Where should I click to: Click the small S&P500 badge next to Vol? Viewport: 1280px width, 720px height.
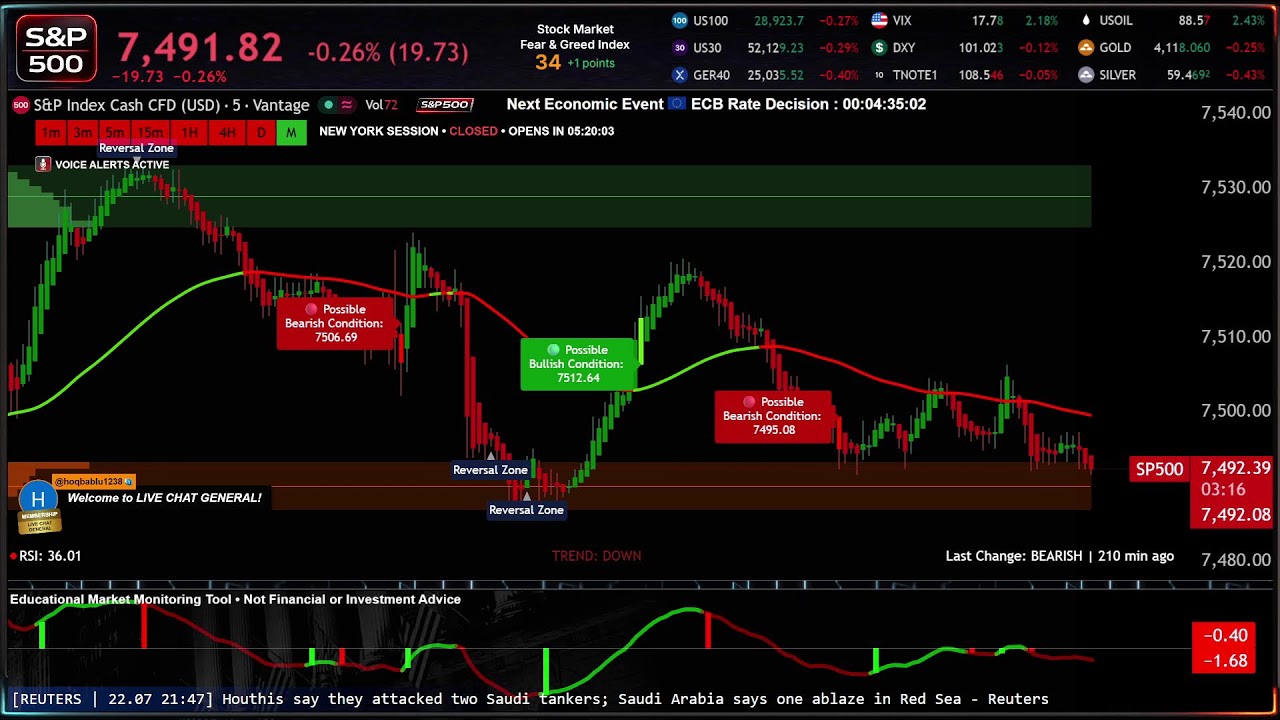pyautogui.click(x=446, y=104)
